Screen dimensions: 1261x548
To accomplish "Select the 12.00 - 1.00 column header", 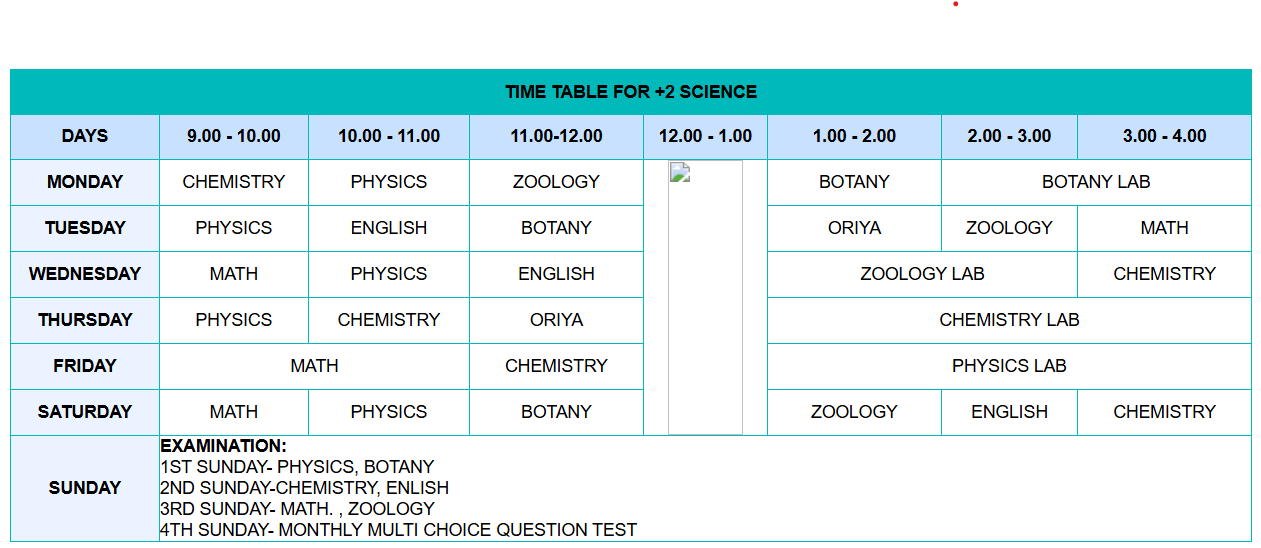I will pos(705,136).
